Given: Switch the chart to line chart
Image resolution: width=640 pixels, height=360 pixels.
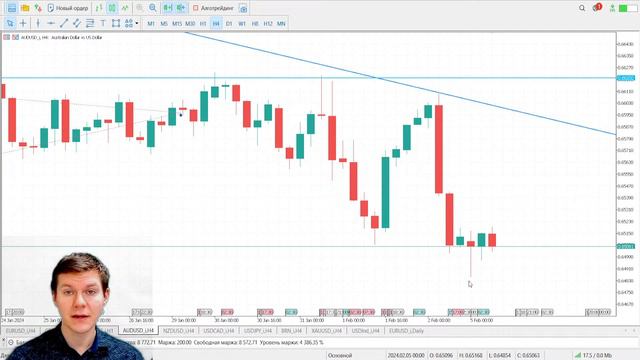Looking at the screenshot, I should click(125, 8).
